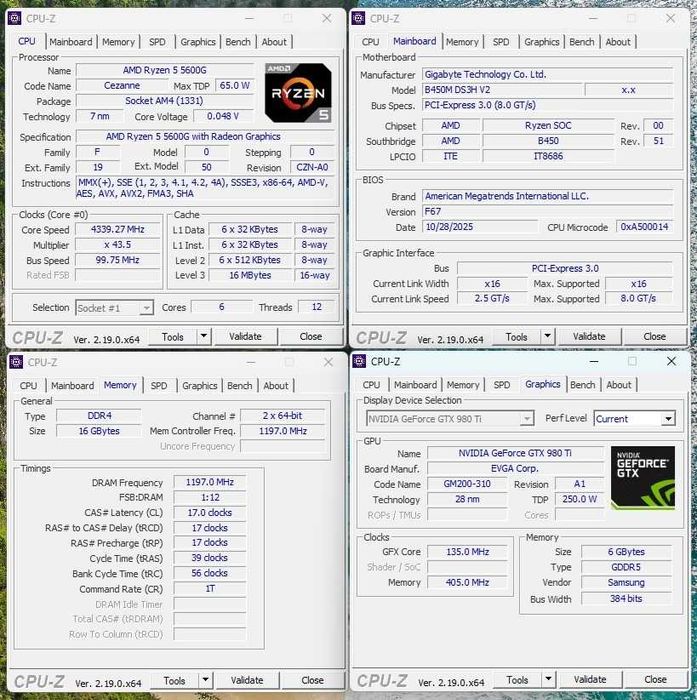Viewport: 697px width, 700px height.
Task: Click the Tools button in the Memory window
Action: click(x=174, y=680)
